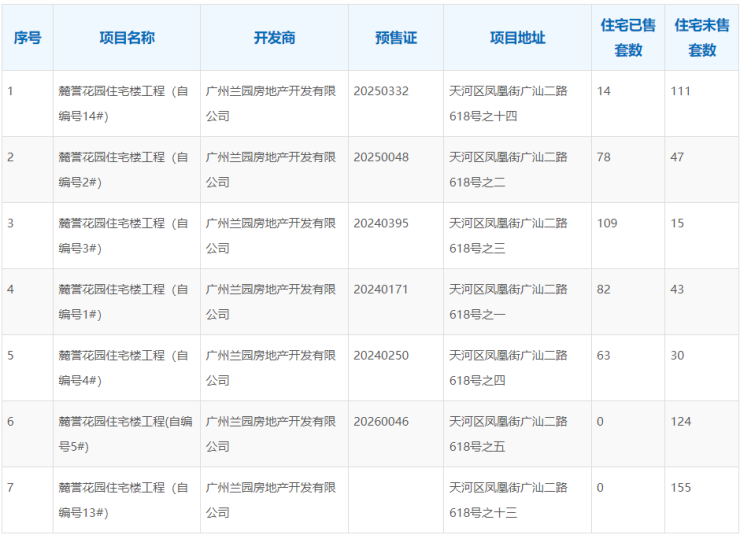Viewport: 740px width, 535px height.
Task: Click sold count 0 in row 6
Action: (x=600, y=421)
